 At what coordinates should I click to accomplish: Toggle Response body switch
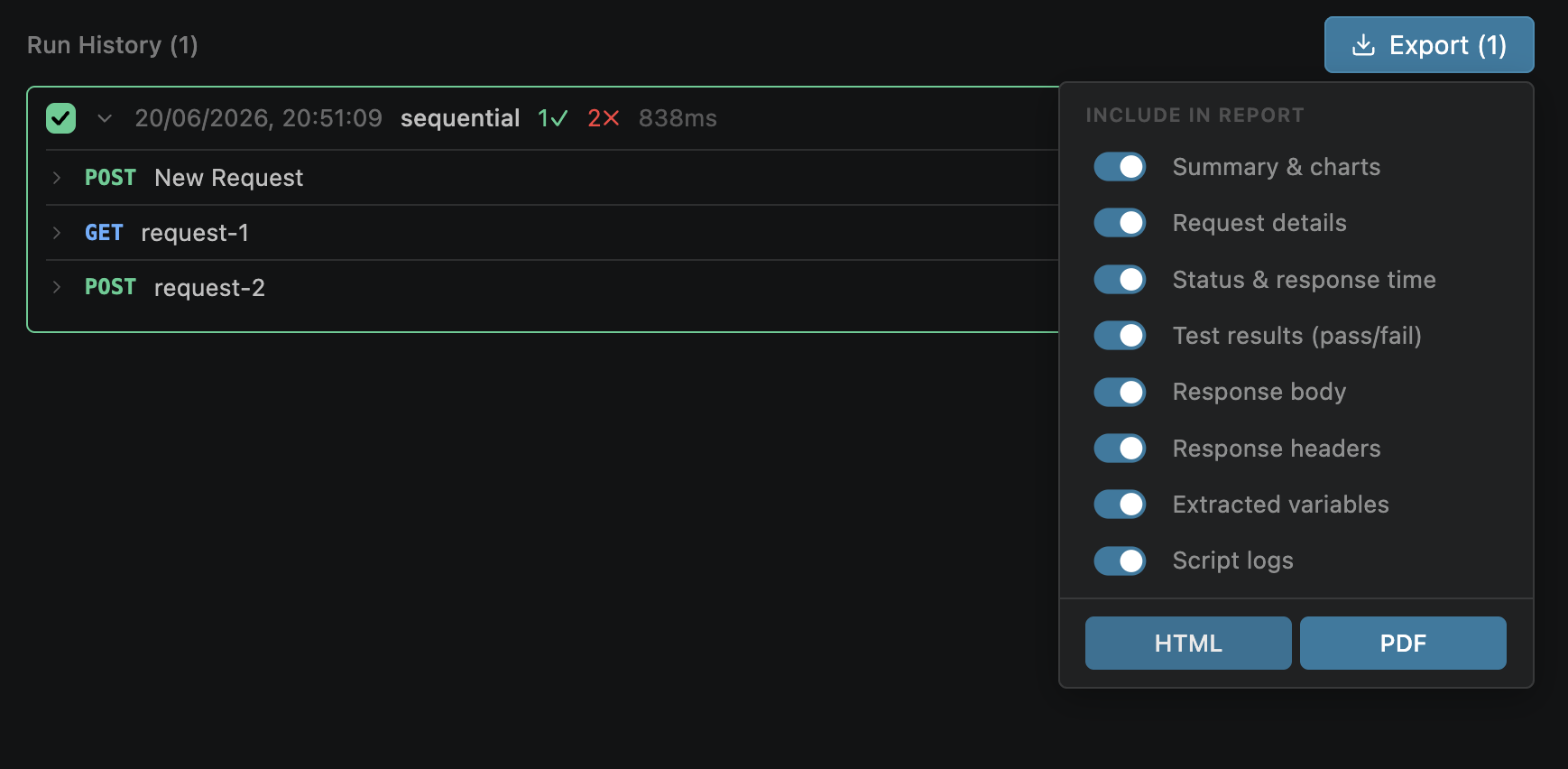coord(1120,392)
